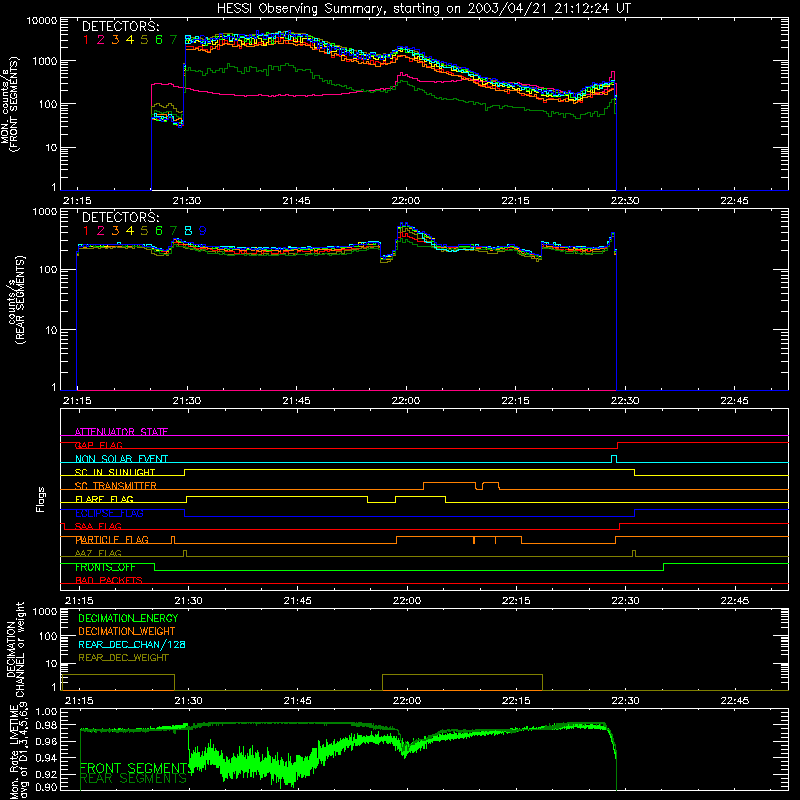The width and height of the screenshot is (800, 800).
Task: Click the DETECTORS: label in front segments plot
Action: (120, 27)
